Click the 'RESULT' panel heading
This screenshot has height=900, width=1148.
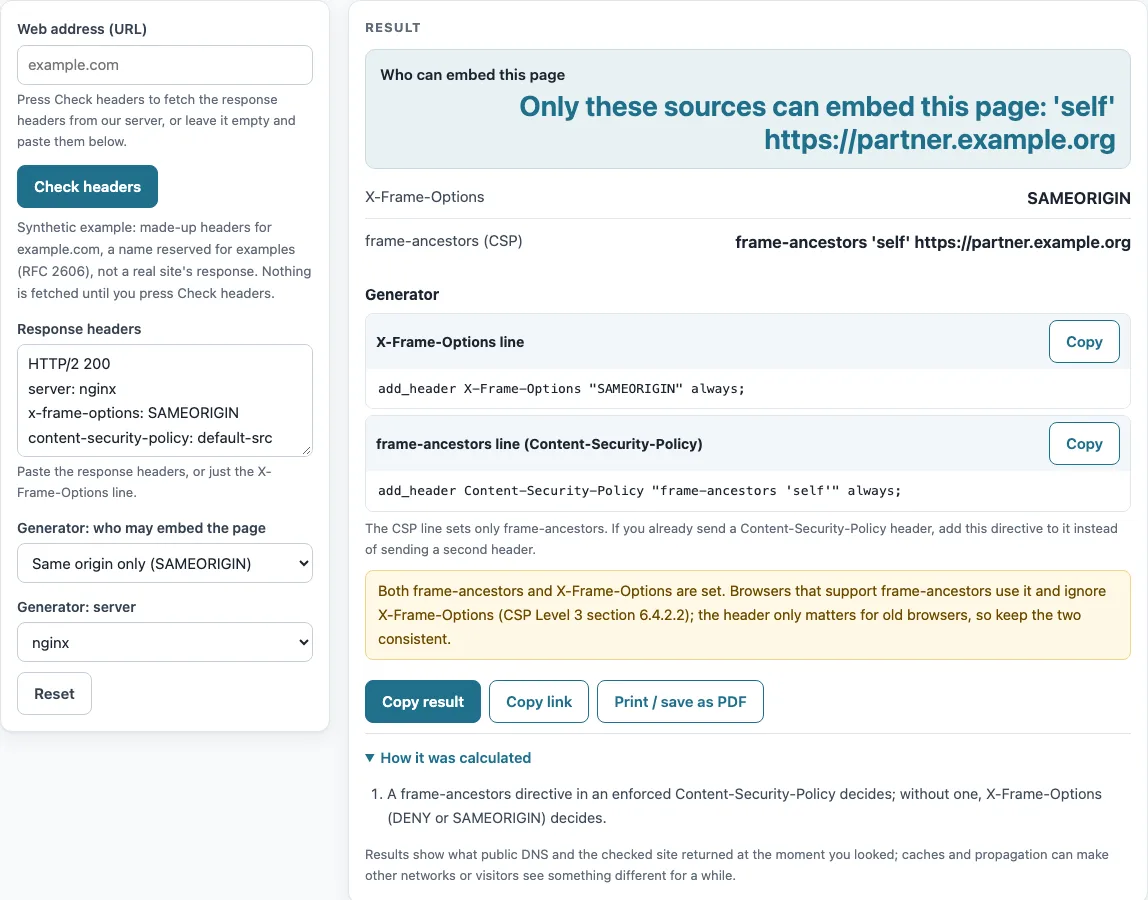(393, 28)
